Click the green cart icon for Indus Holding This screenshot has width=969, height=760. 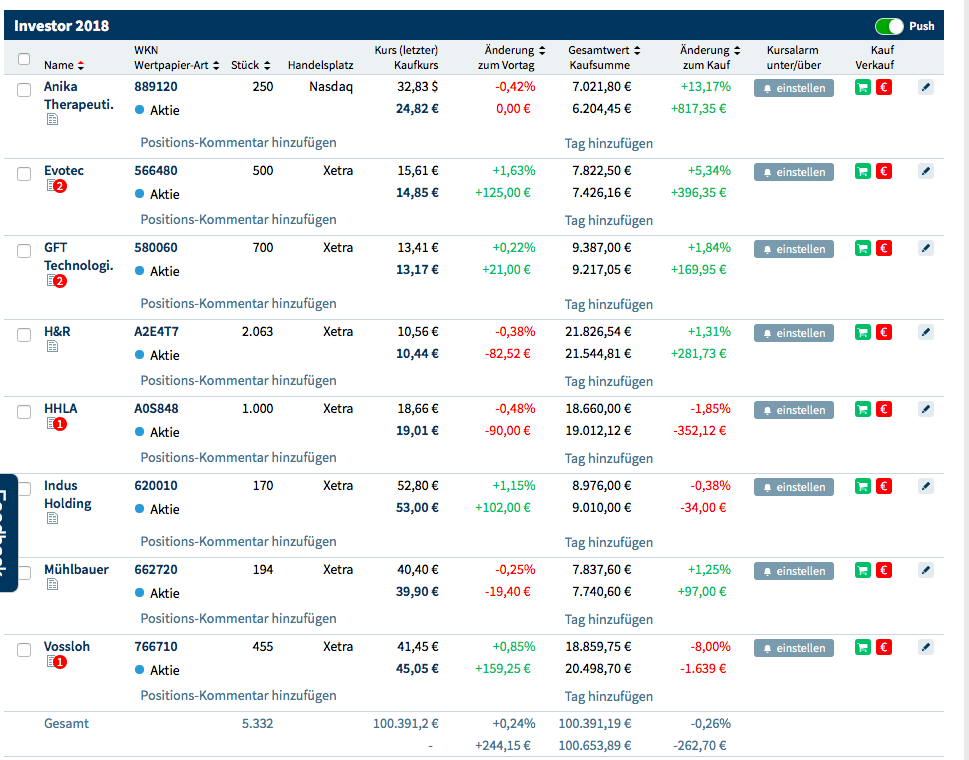pyautogui.click(x=863, y=486)
